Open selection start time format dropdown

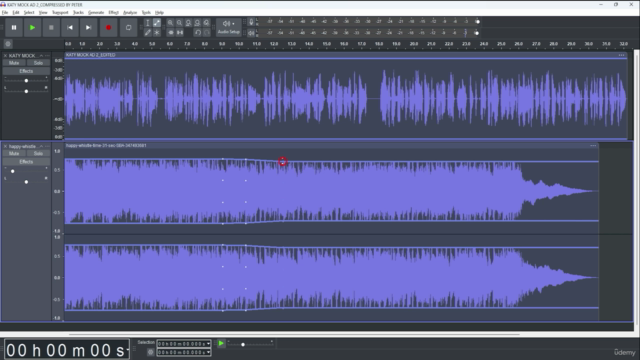point(208,344)
